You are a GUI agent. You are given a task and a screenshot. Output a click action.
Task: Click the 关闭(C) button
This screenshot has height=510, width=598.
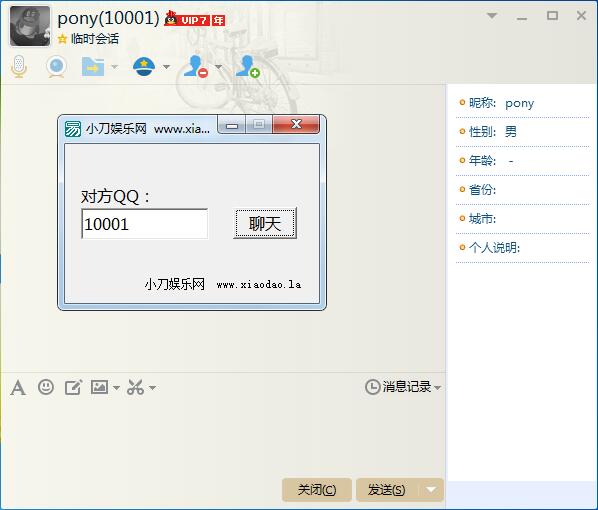point(317,490)
